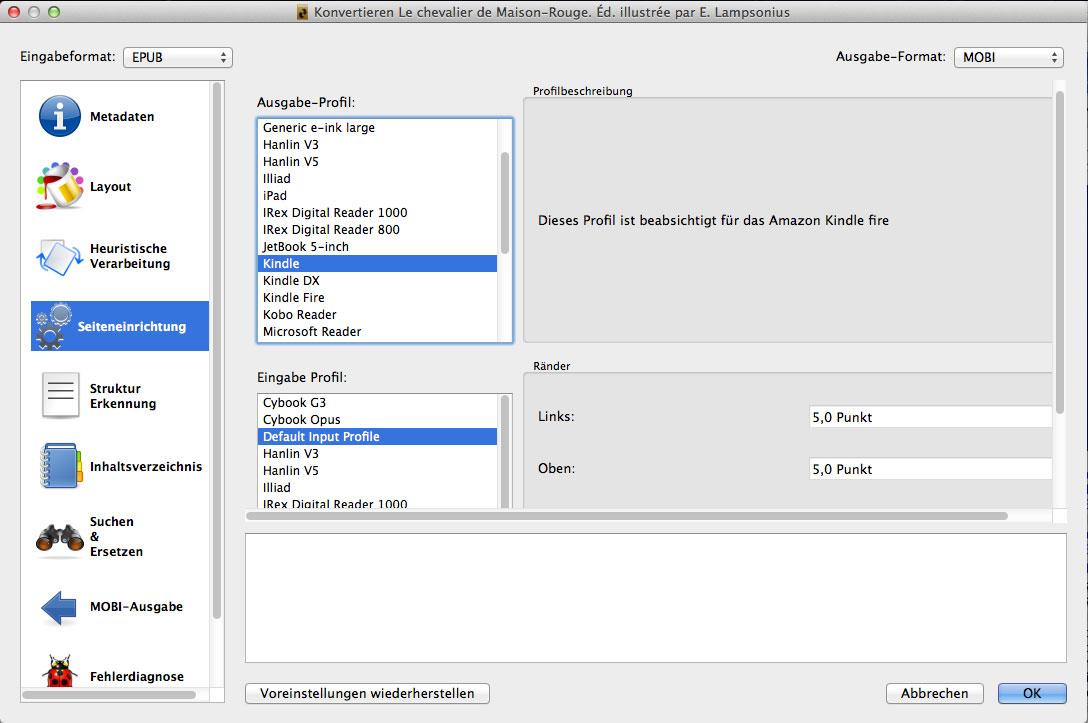The image size is (1088, 723).
Task: Select Illiad in Eingabe Profil list
Action: click(377, 488)
